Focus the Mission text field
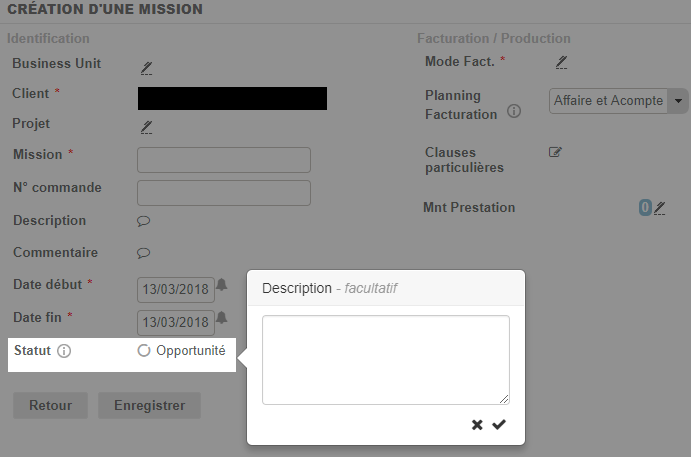The image size is (691, 457). coord(223,160)
